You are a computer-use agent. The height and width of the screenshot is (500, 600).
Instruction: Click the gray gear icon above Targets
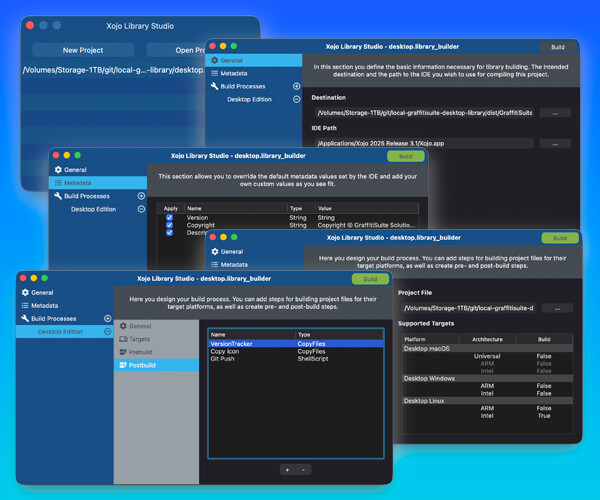point(122,326)
